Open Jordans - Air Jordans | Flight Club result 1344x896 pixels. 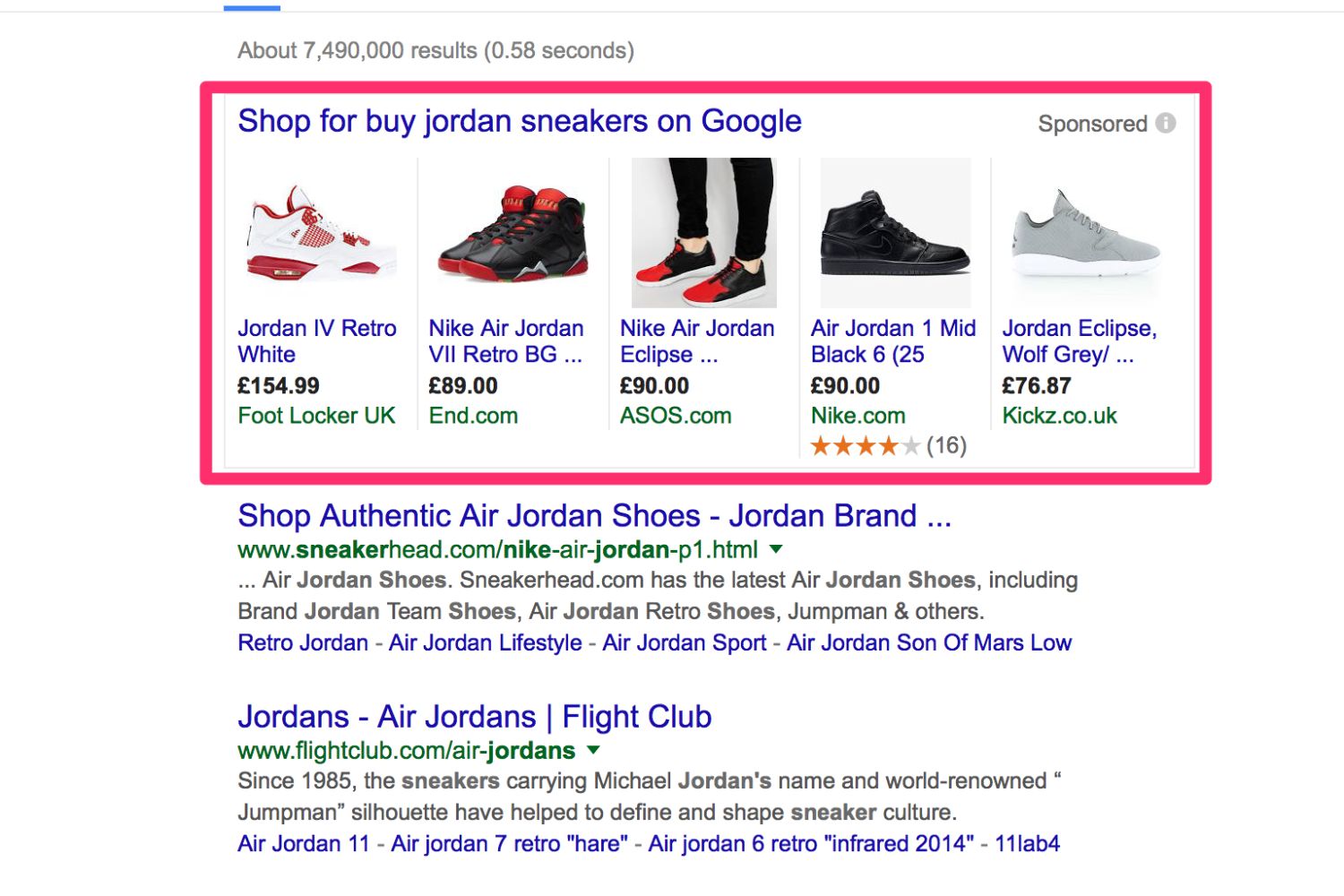pyautogui.click(x=474, y=717)
